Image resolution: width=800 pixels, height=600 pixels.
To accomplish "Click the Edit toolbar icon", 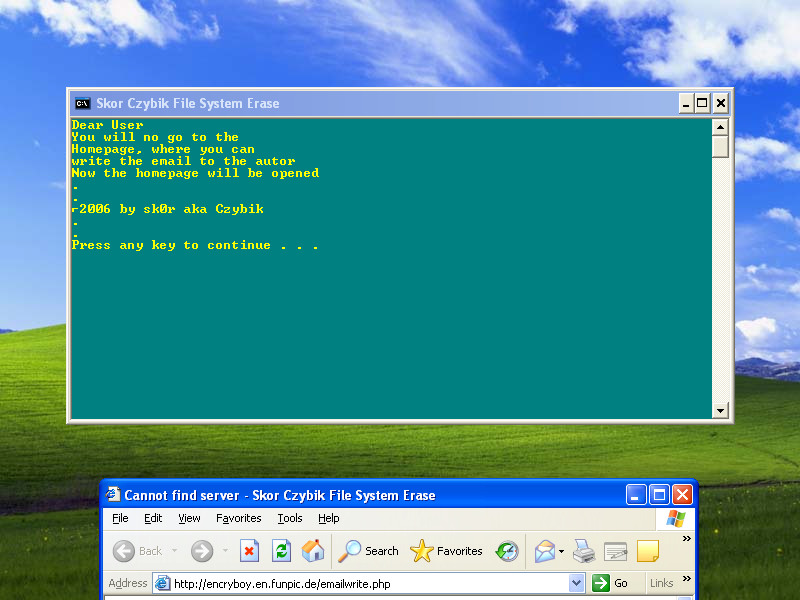I will pyautogui.click(x=615, y=551).
